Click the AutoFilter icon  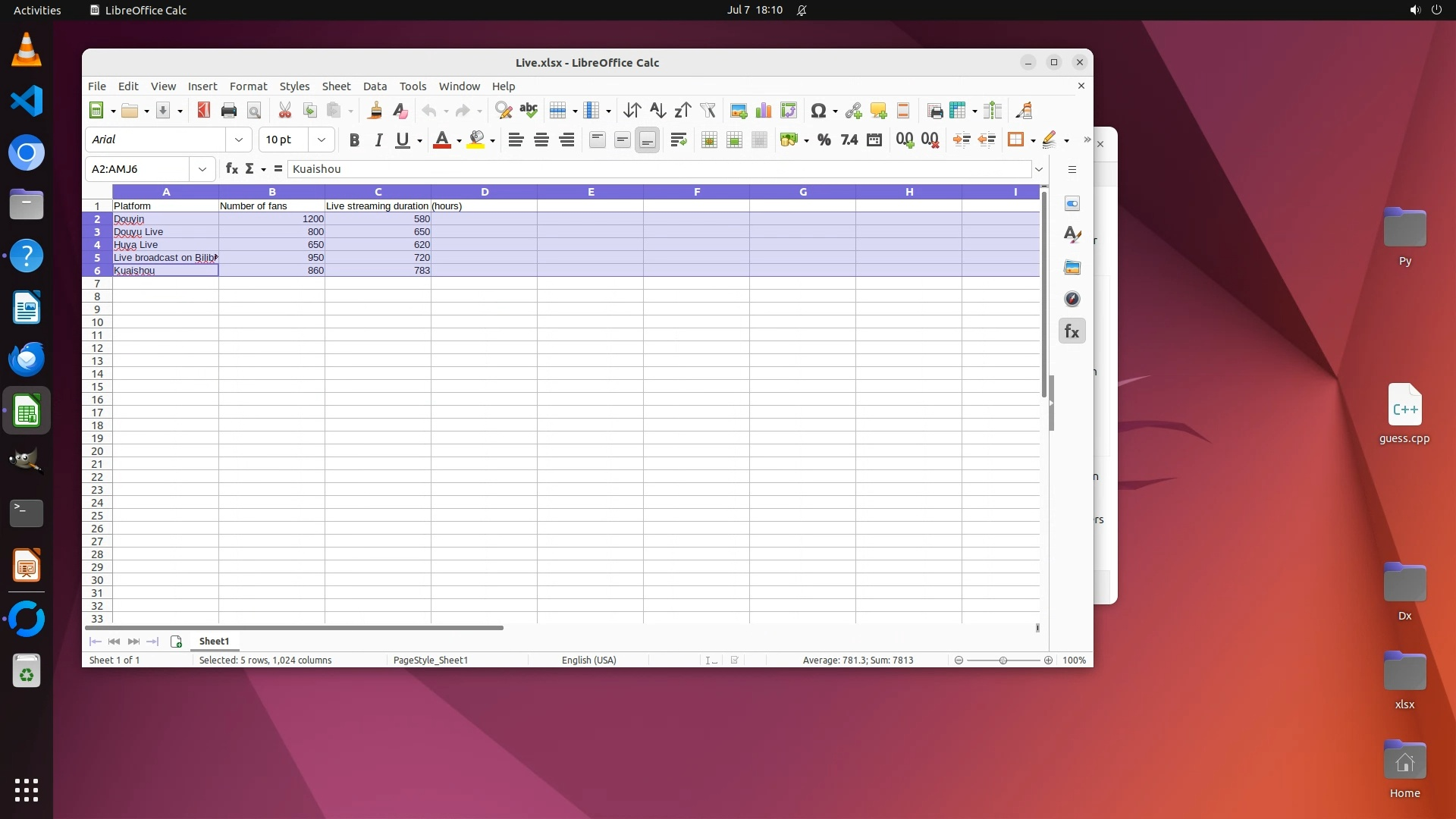[708, 111]
